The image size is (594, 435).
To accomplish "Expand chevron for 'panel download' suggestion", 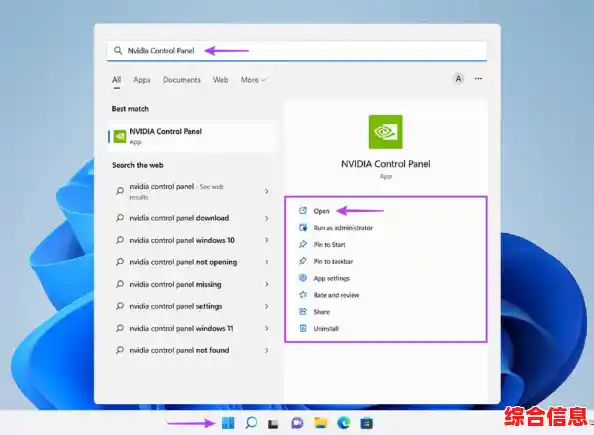I will pos(267,218).
